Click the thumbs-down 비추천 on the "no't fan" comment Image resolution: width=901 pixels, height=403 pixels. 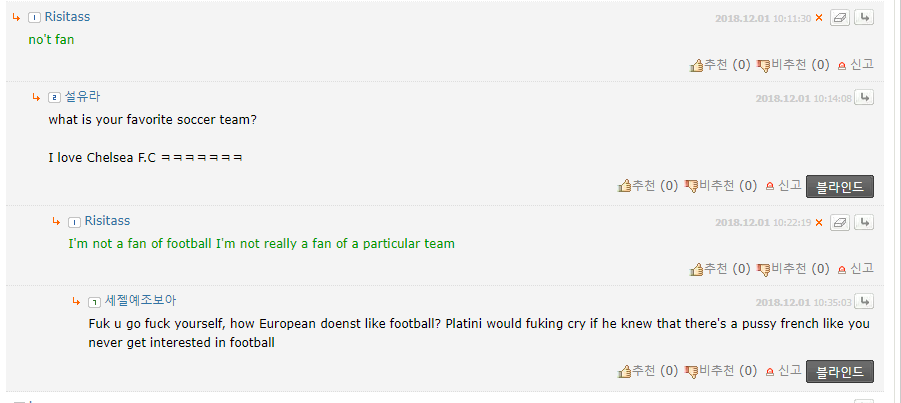point(793,65)
